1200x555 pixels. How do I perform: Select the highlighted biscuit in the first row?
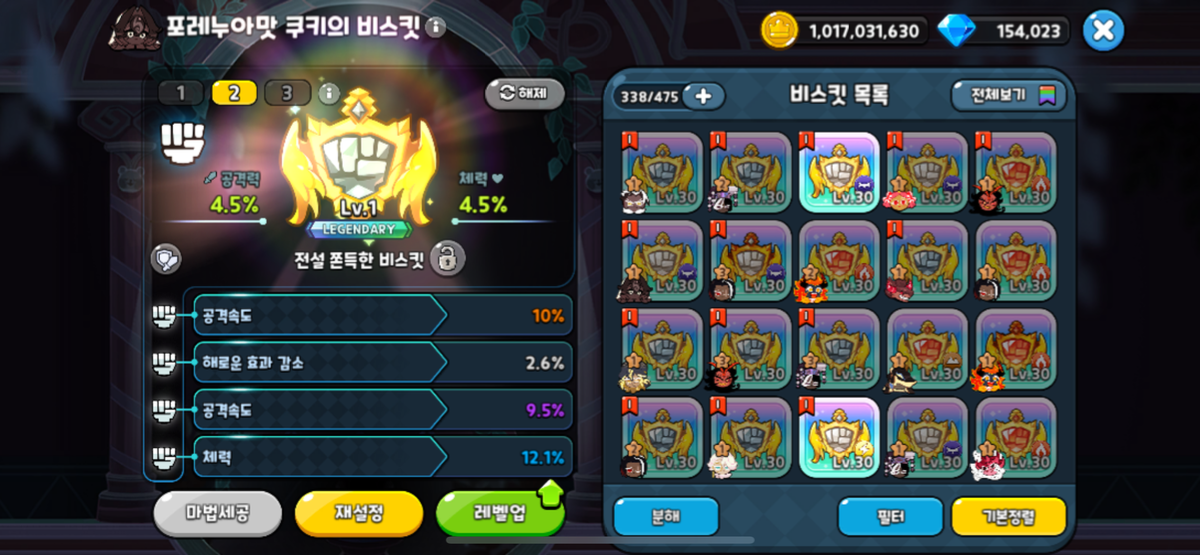tap(839, 172)
